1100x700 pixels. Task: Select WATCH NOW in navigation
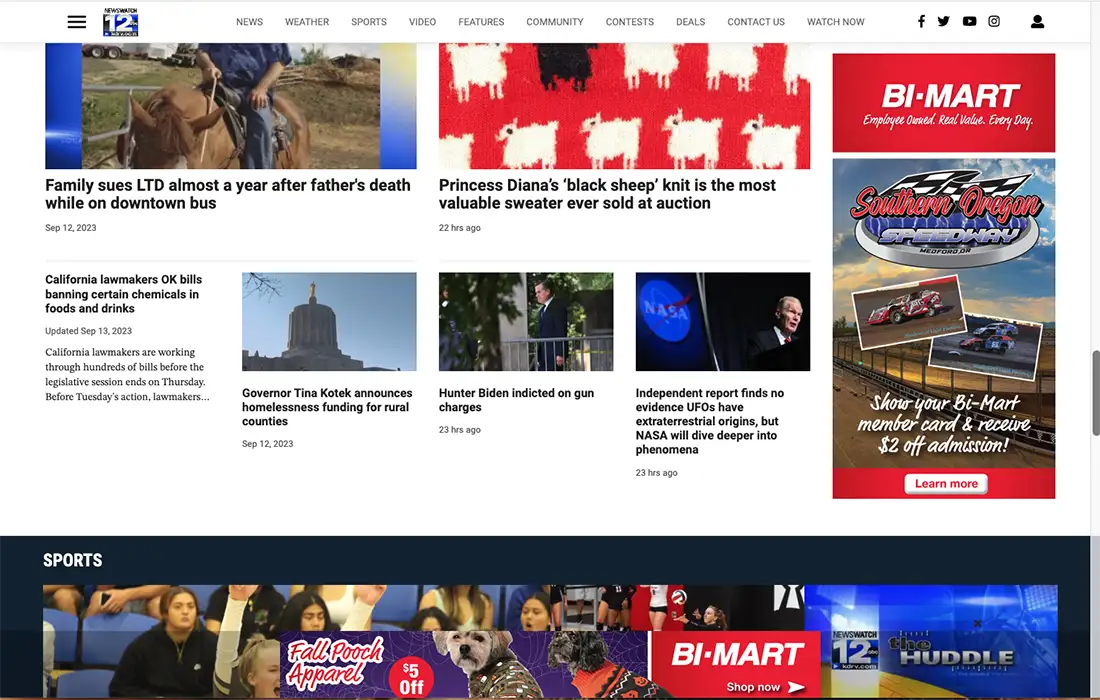pos(836,22)
